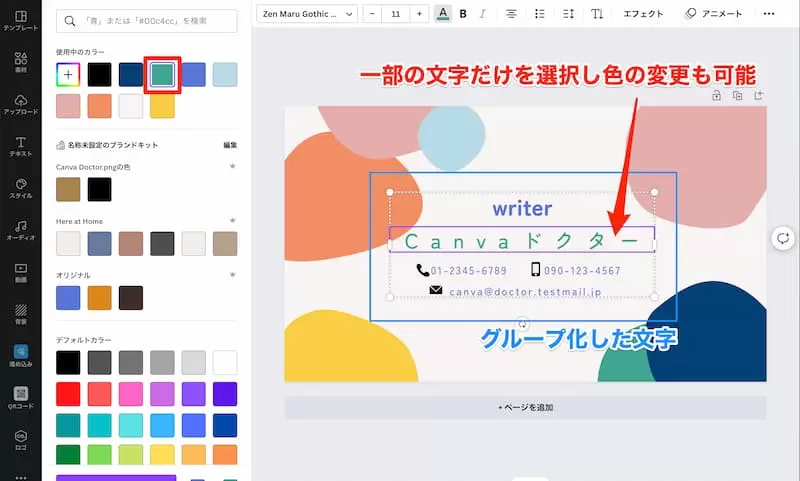800x481 pixels.
Task: Select the teal green swatch in 使用中のカラー
Action: [162, 74]
